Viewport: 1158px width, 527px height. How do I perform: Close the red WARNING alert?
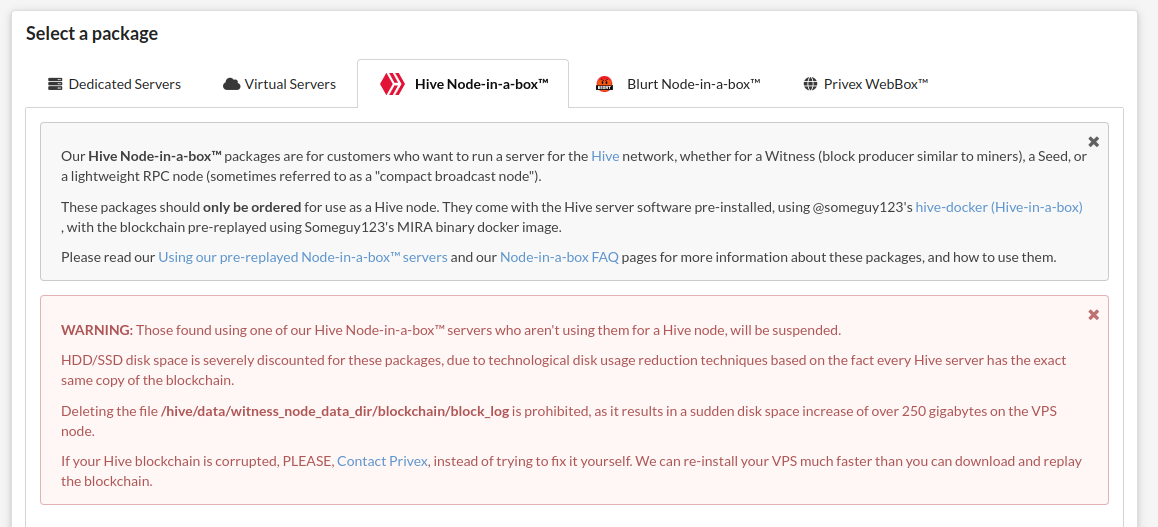coord(1094,315)
